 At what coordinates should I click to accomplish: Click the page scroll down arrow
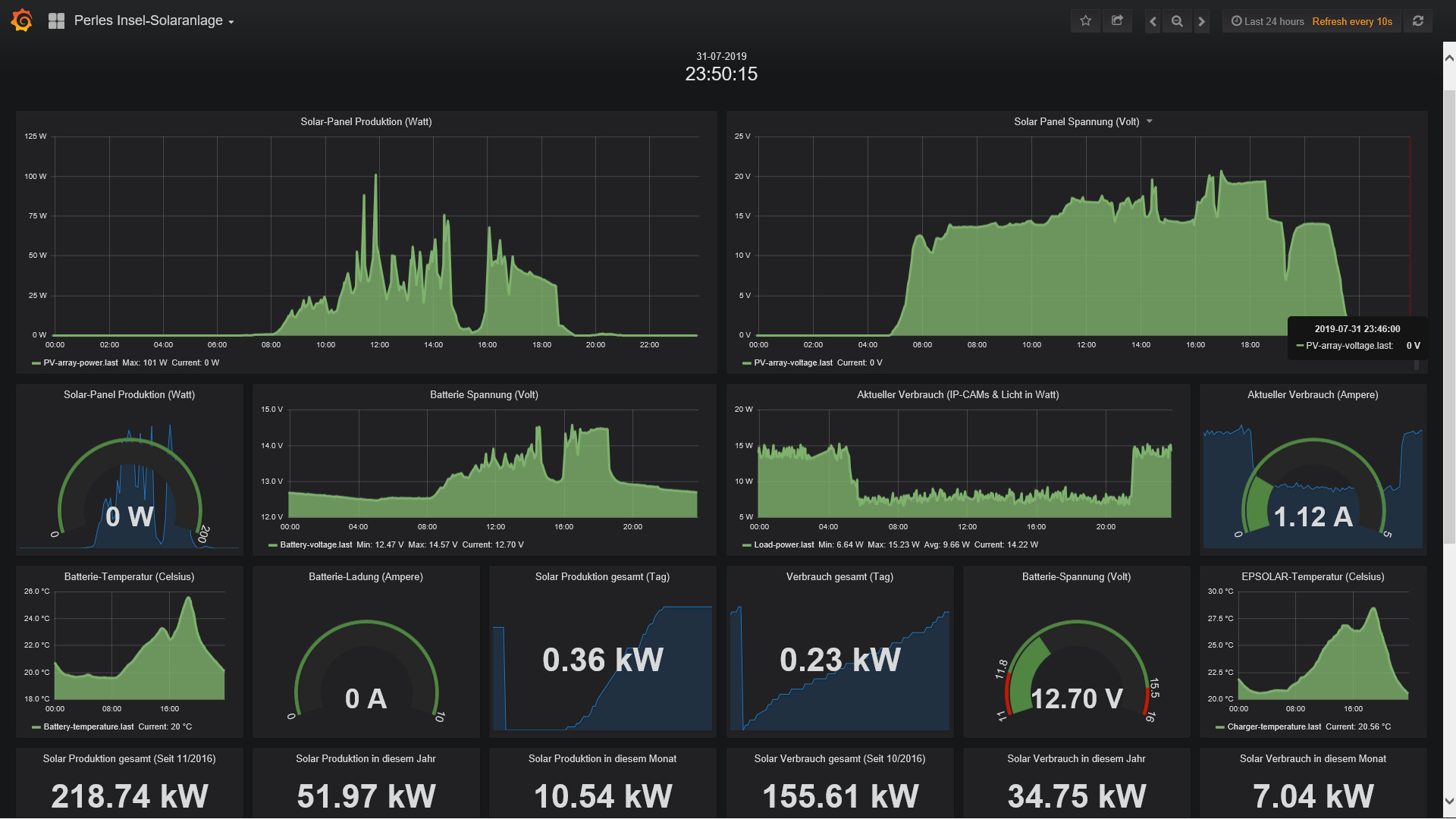(1448, 801)
